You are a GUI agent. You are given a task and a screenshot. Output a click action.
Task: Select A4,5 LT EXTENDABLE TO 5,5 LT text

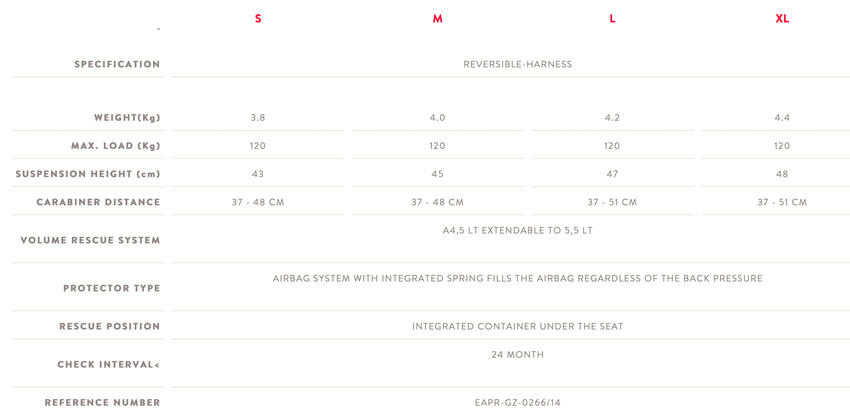pos(518,230)
